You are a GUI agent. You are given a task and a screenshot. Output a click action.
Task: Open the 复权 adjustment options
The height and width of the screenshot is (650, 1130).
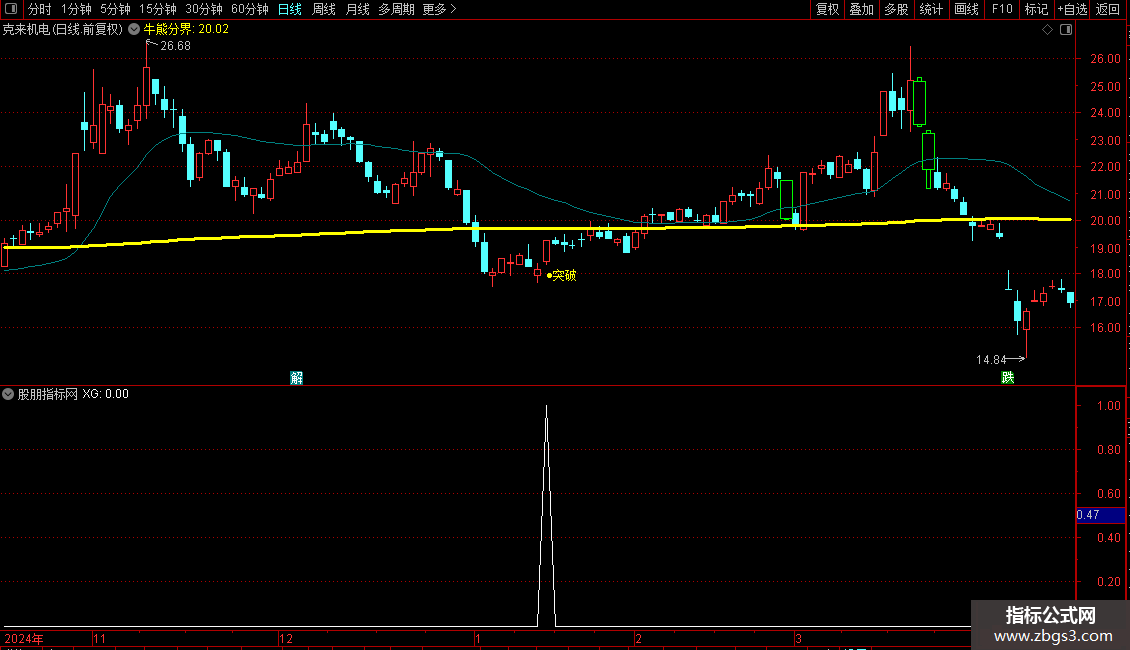827,9
